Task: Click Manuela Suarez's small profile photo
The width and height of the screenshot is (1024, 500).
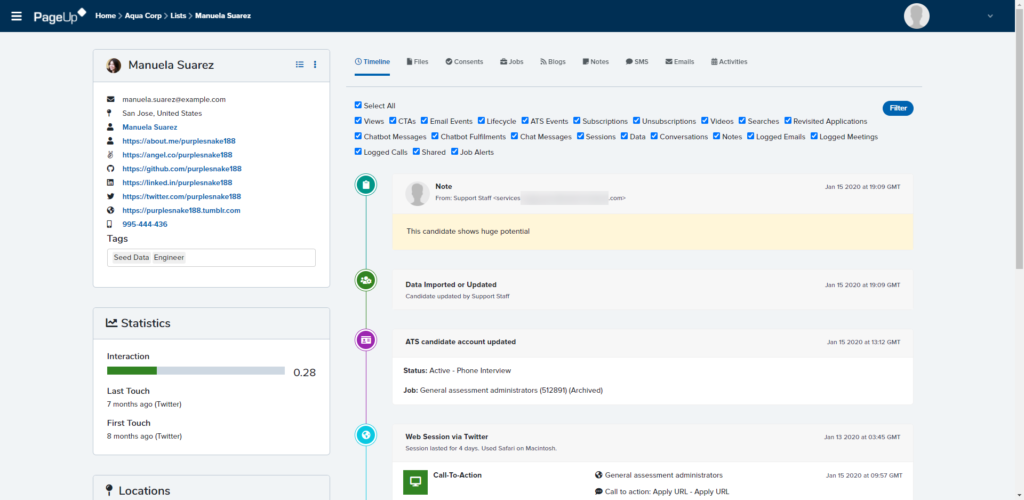Action: [114, 65]
